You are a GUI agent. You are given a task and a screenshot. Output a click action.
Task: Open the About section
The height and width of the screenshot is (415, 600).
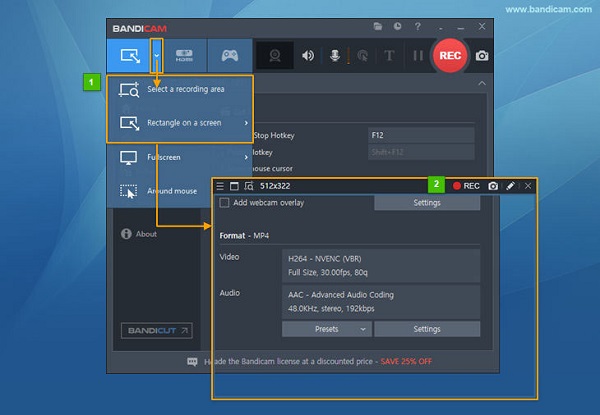(139, 234)
